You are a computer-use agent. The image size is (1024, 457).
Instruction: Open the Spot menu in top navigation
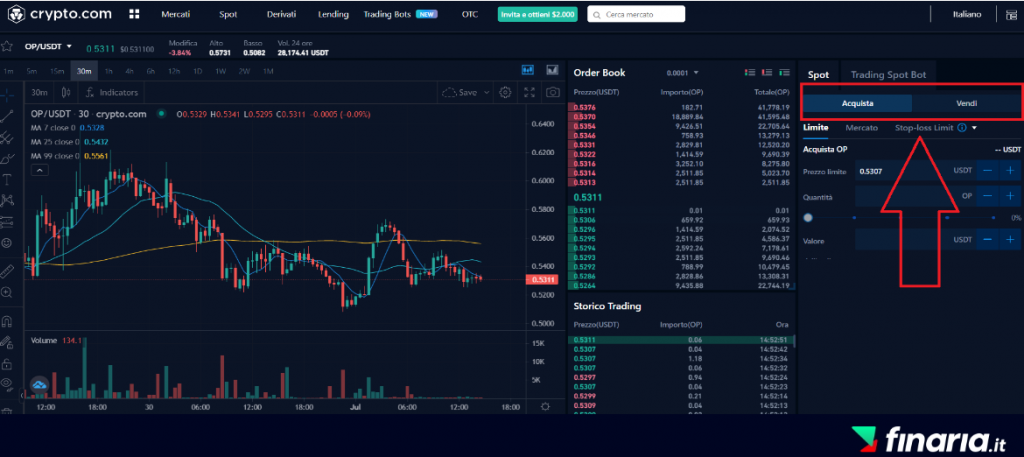228,14
